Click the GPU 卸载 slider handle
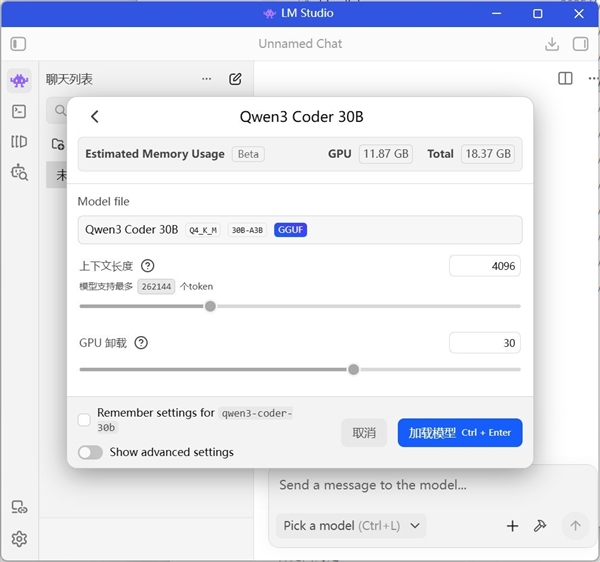Screen dimensions: 600x562 [x=353, y=369]
